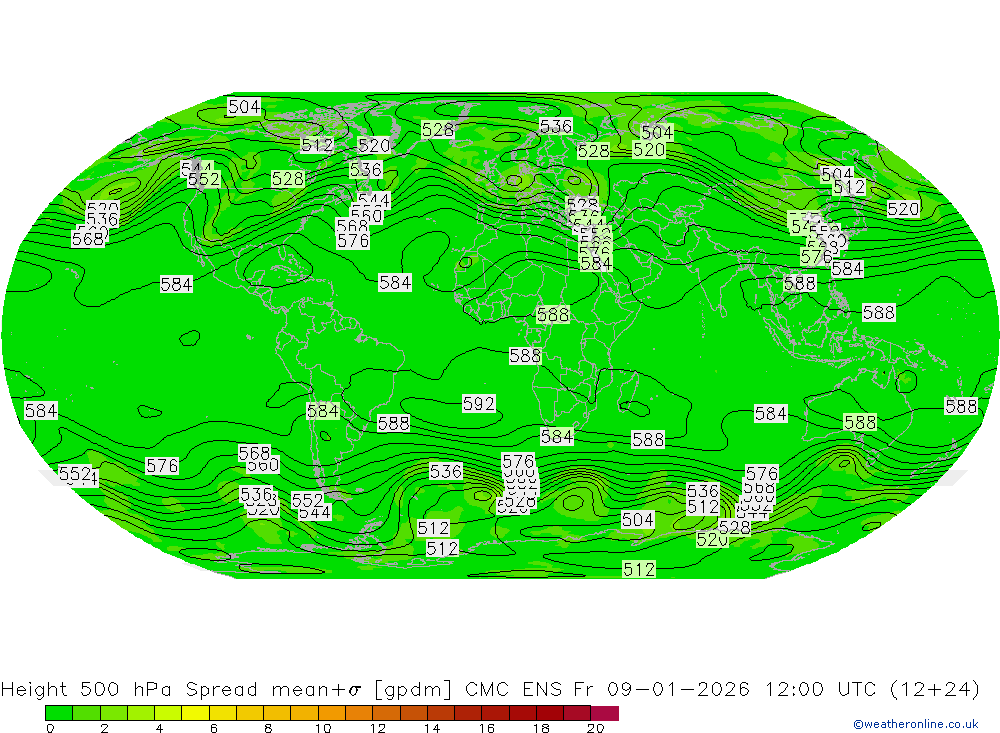1000x733 pixels.
Task: Click the "588" contour label east of the Philippines
Action: 879,312
